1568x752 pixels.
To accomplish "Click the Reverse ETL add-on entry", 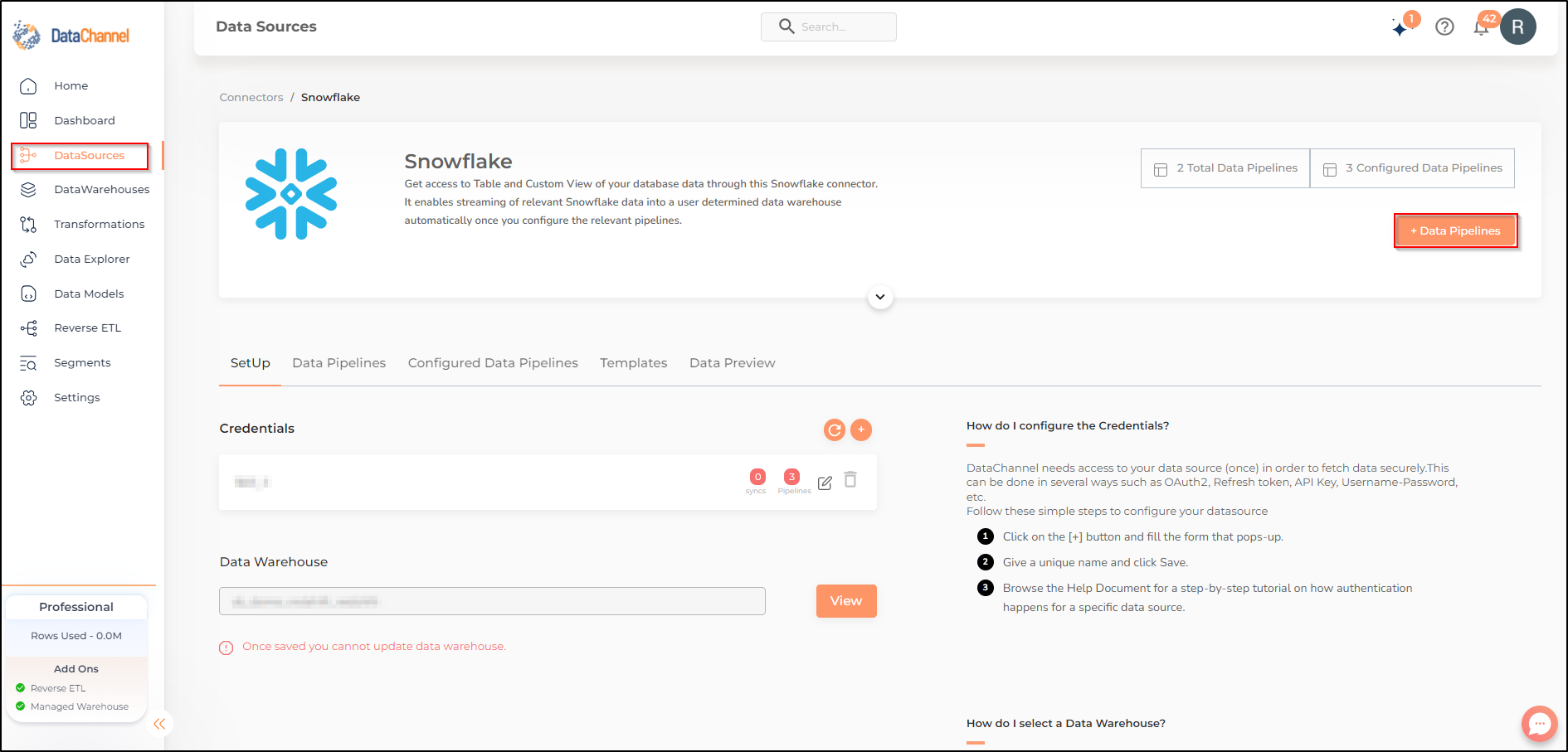I will point(51,688).
